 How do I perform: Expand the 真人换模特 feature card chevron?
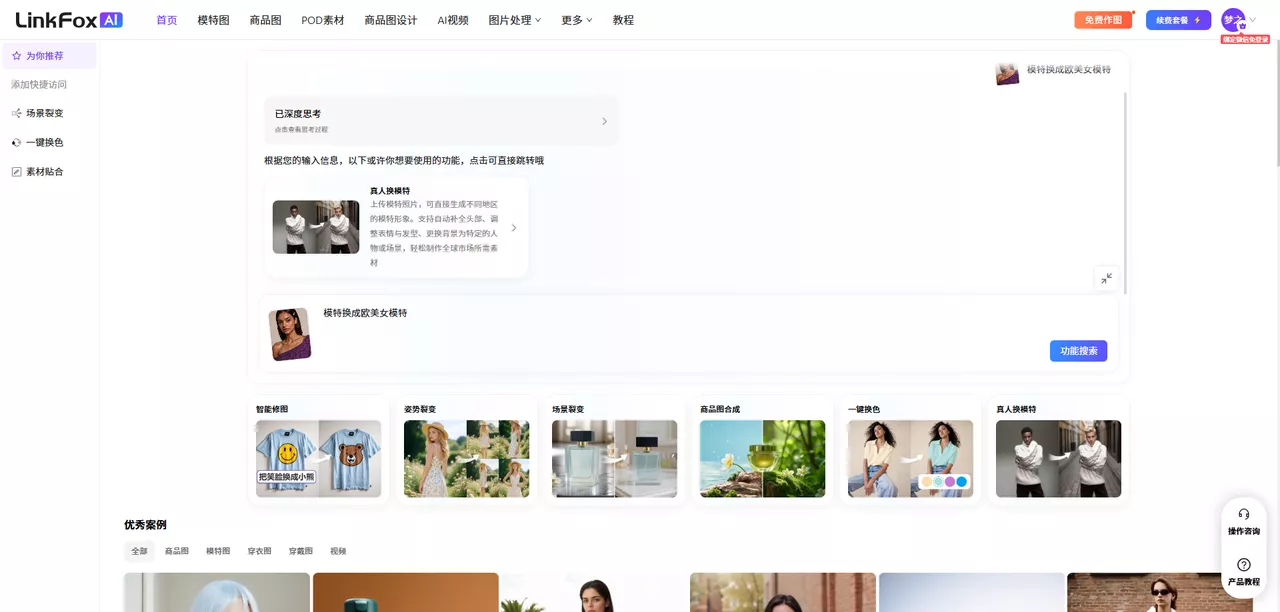pos(514,227)
